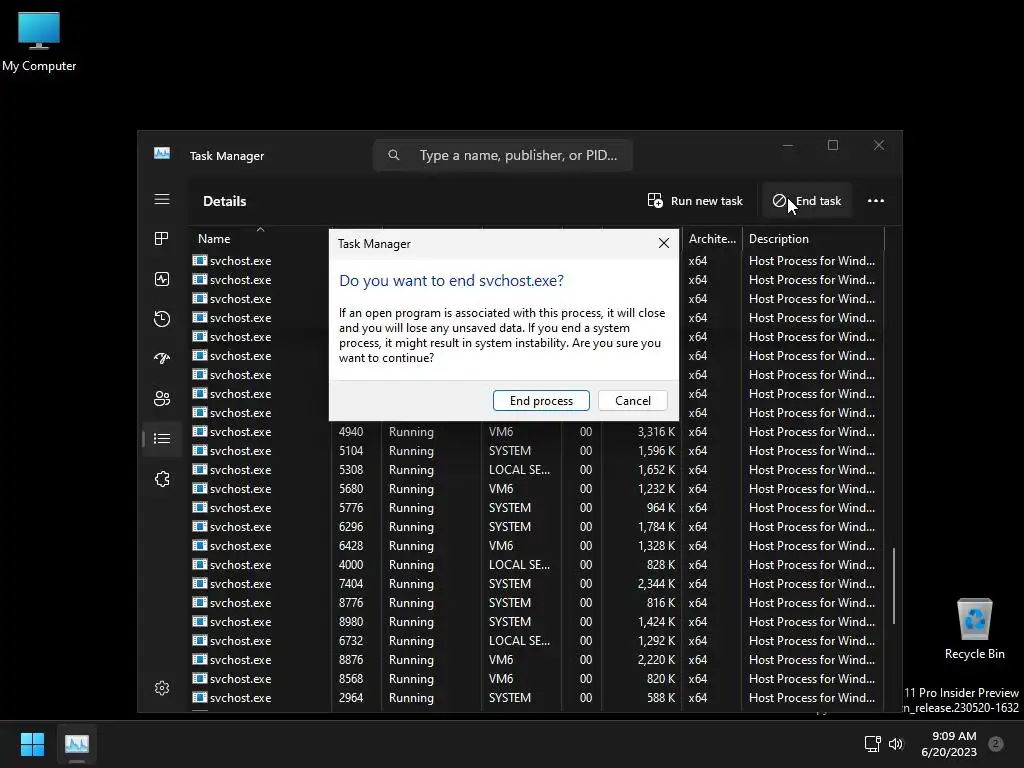Close the confirmation dialog with X
1024x768 pixels.
[664, 243]
